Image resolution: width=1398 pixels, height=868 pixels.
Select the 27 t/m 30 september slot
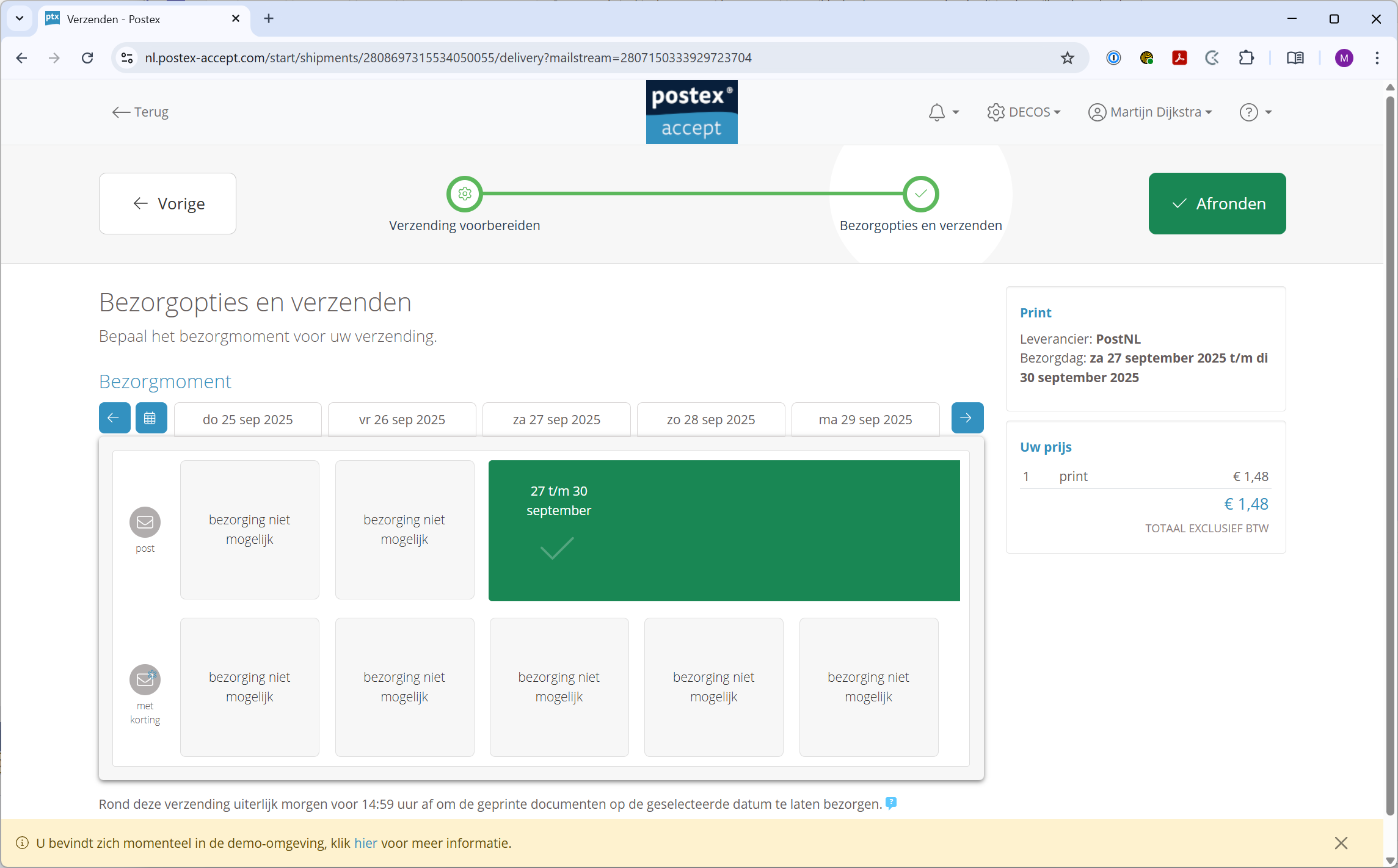coord(724,530)
